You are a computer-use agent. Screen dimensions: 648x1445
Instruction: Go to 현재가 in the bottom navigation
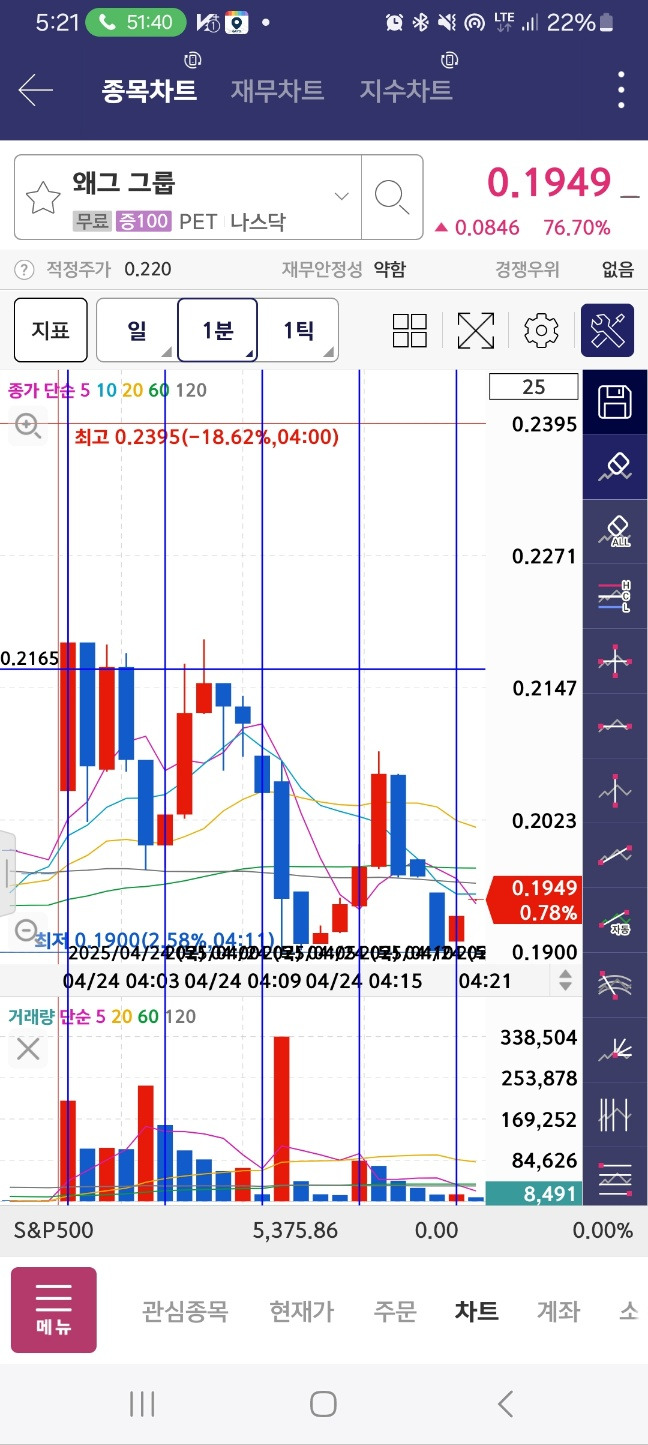tap(301, 1311)
